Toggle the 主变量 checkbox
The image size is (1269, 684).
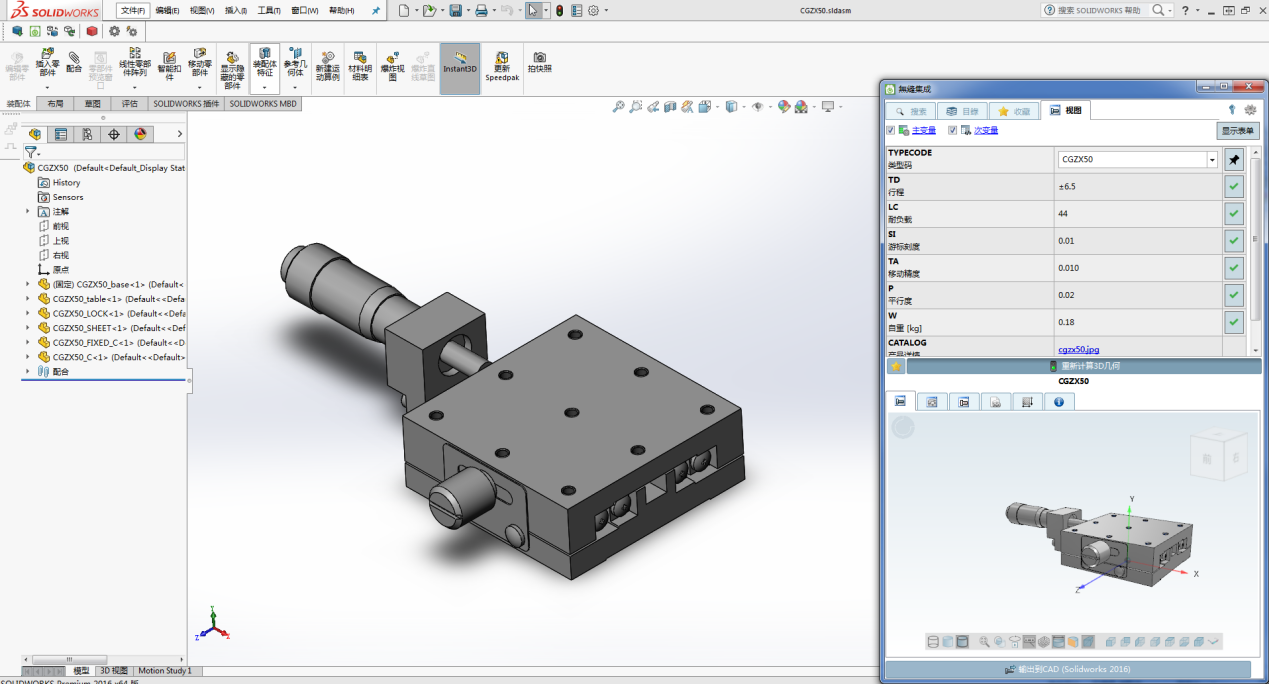pos(891,130)
